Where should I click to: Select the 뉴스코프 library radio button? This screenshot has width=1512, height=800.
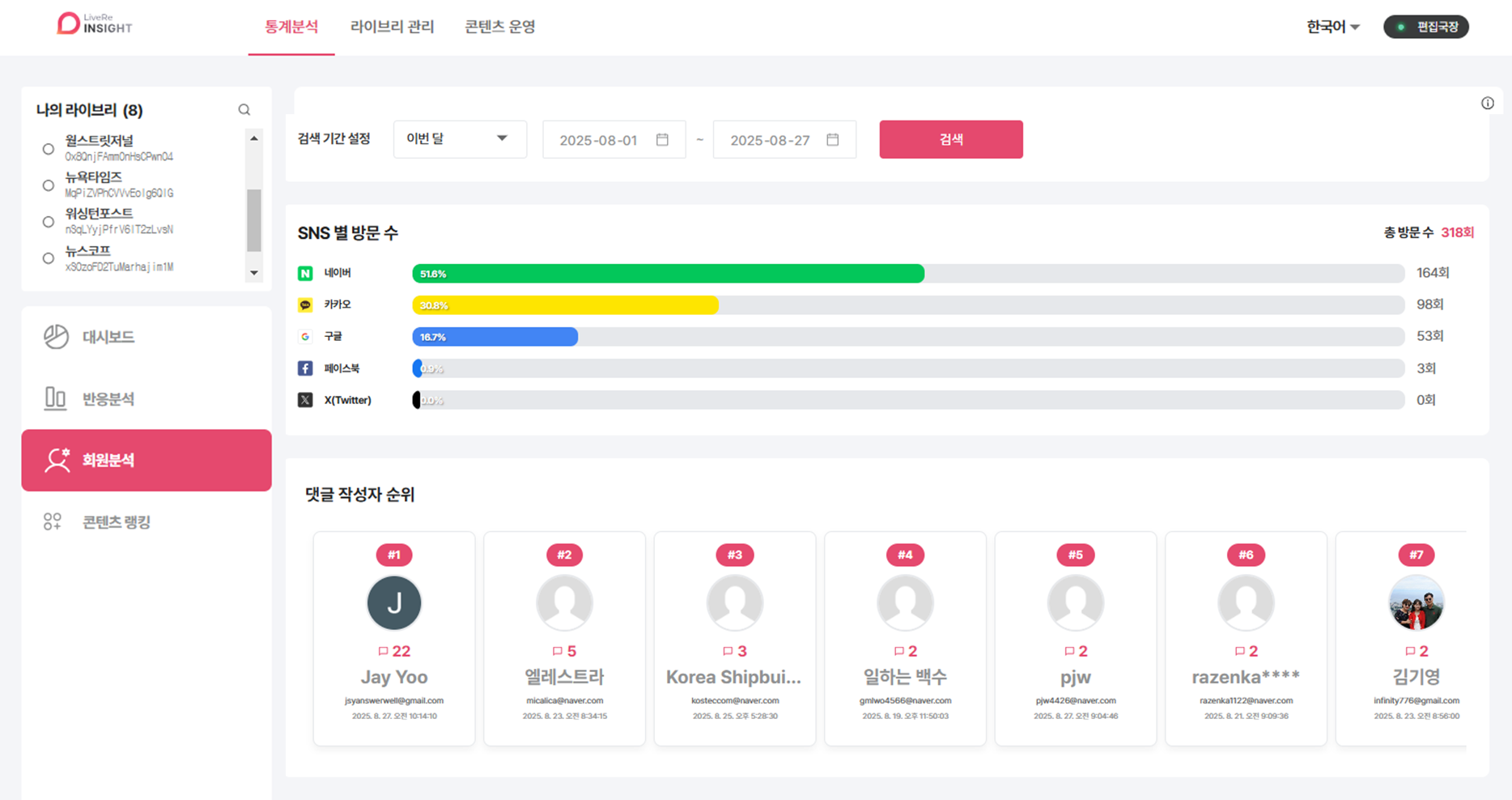click(x=49, y=258)
